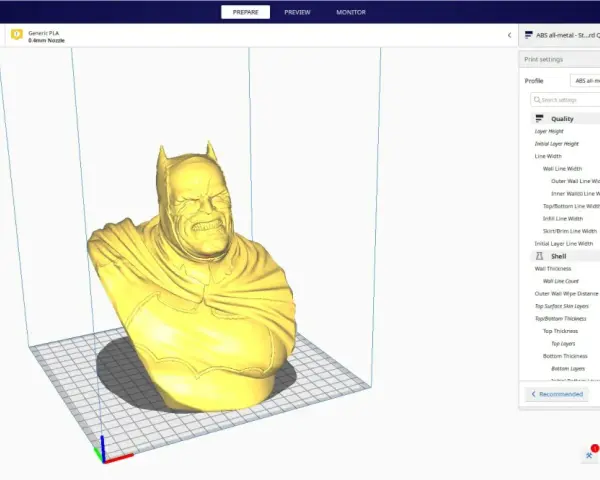The height and width of the screenshot is (480, 600).
Task: Select the Layer Height setting
Action: (x=549, y=131)
